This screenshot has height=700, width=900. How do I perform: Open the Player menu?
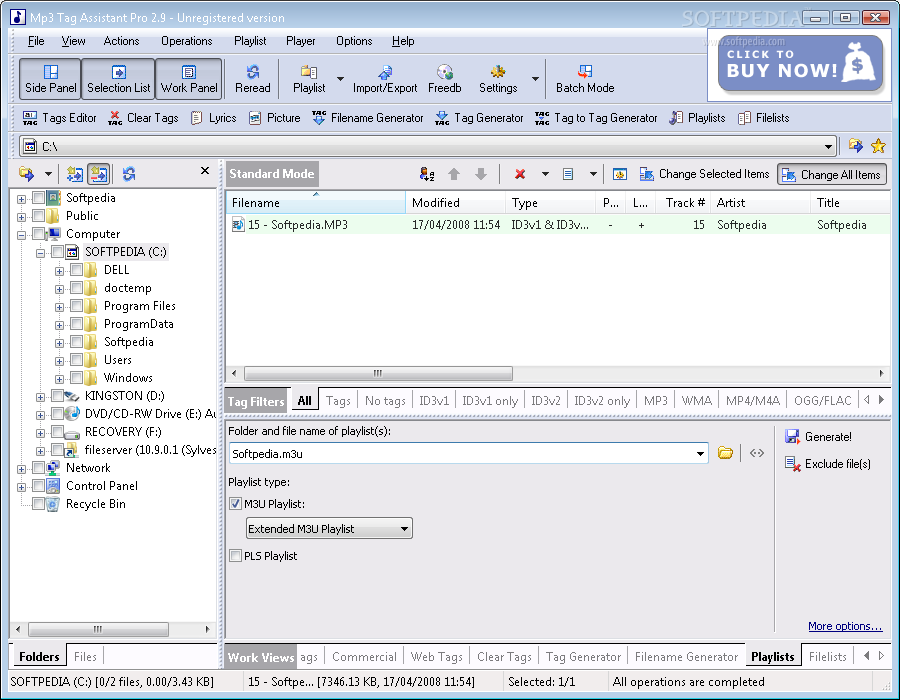(301, 41)
